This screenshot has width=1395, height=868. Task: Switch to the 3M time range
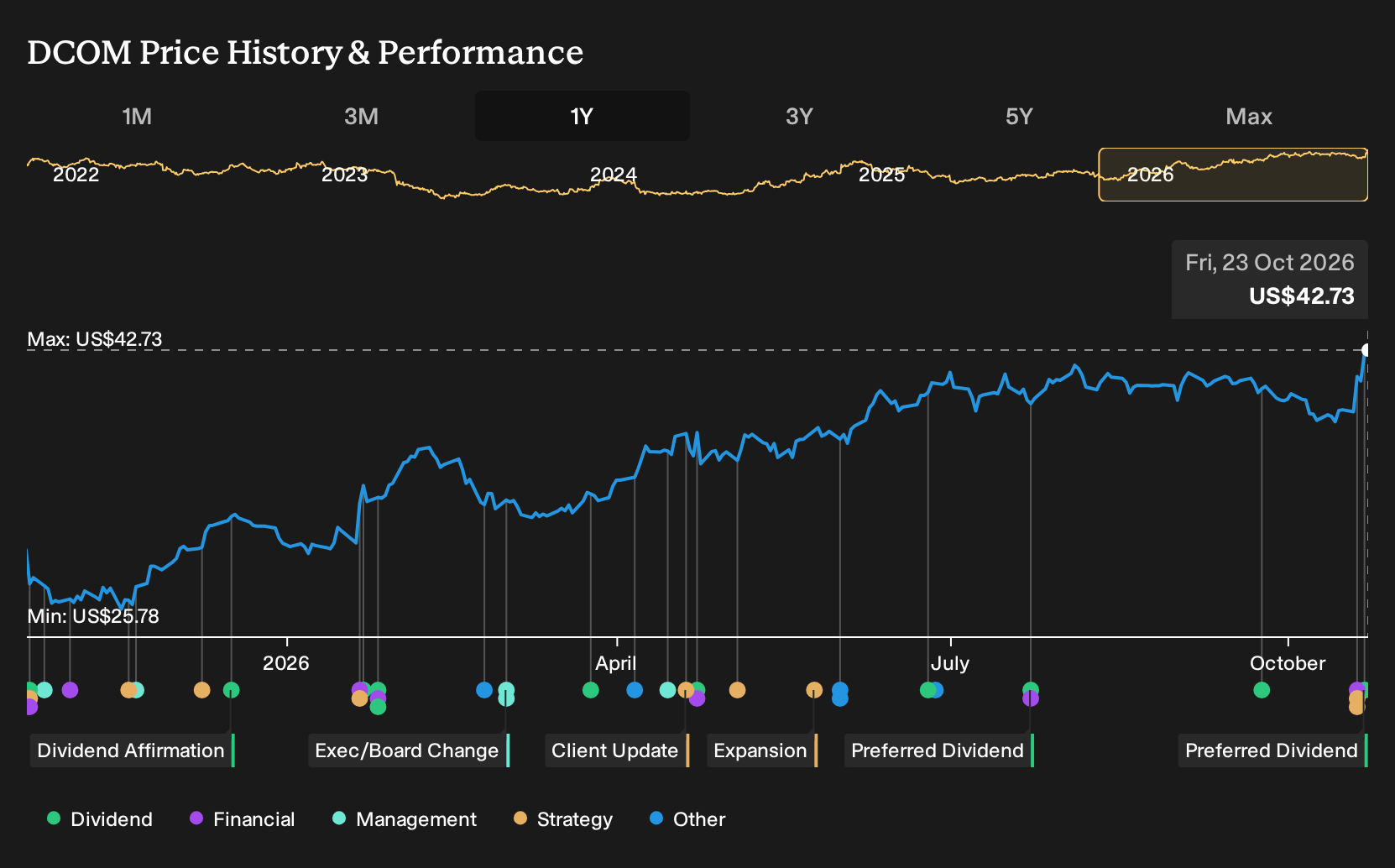(x=361, y=116)
